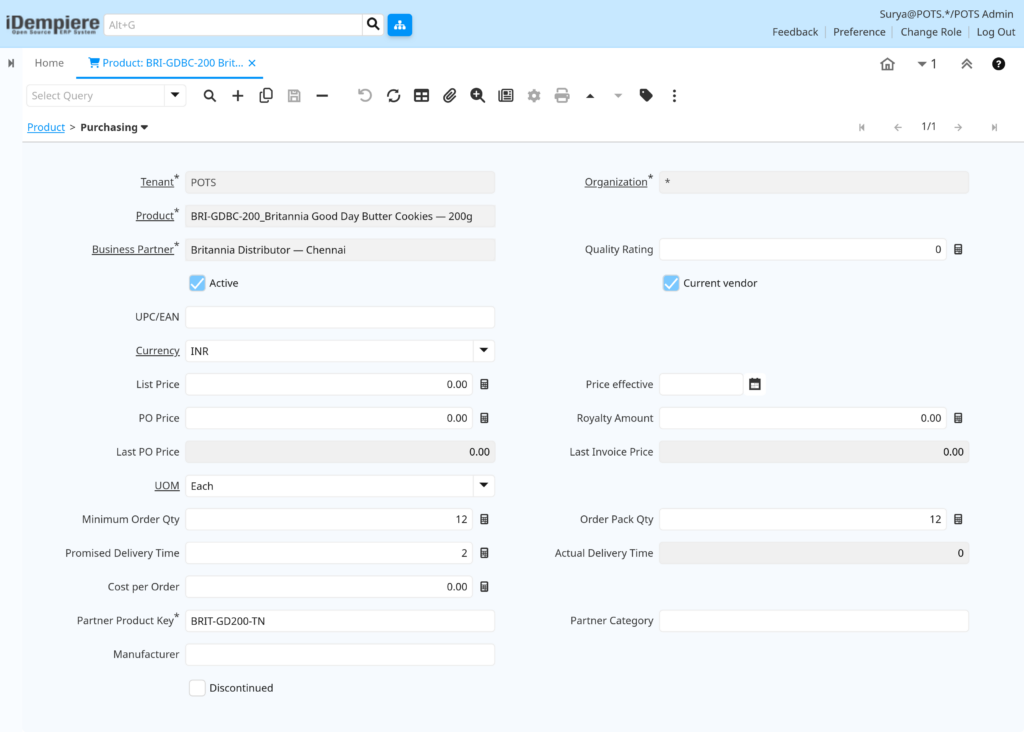Click the UPC/EAN input field
1024x732 pixels.
(340, 317)
